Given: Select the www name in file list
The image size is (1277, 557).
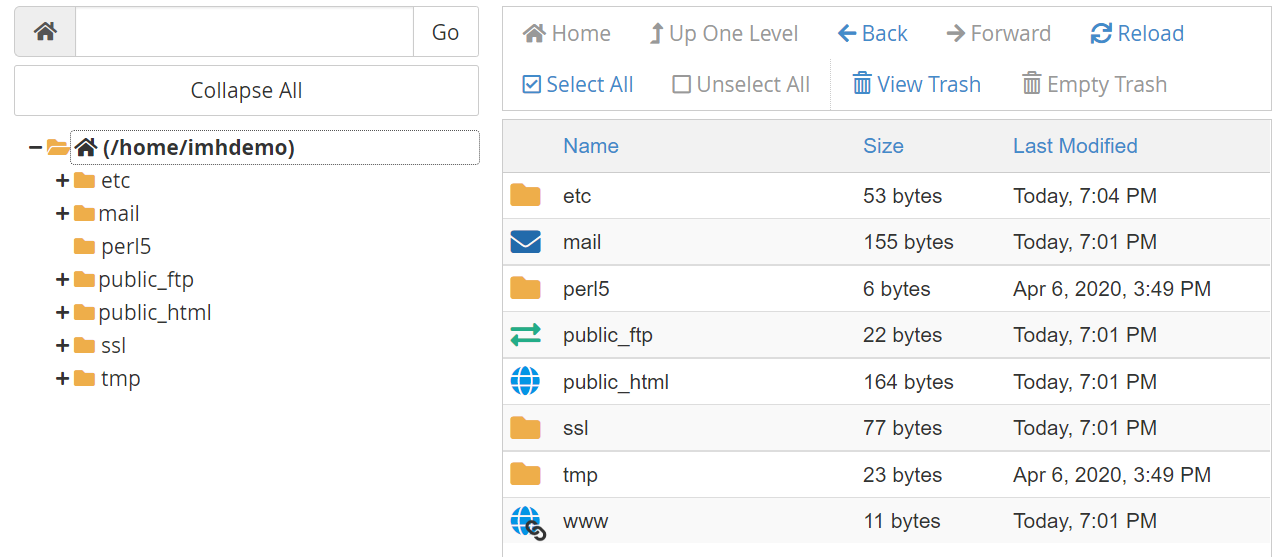Looking at the screenshot, I should [585, 521].
